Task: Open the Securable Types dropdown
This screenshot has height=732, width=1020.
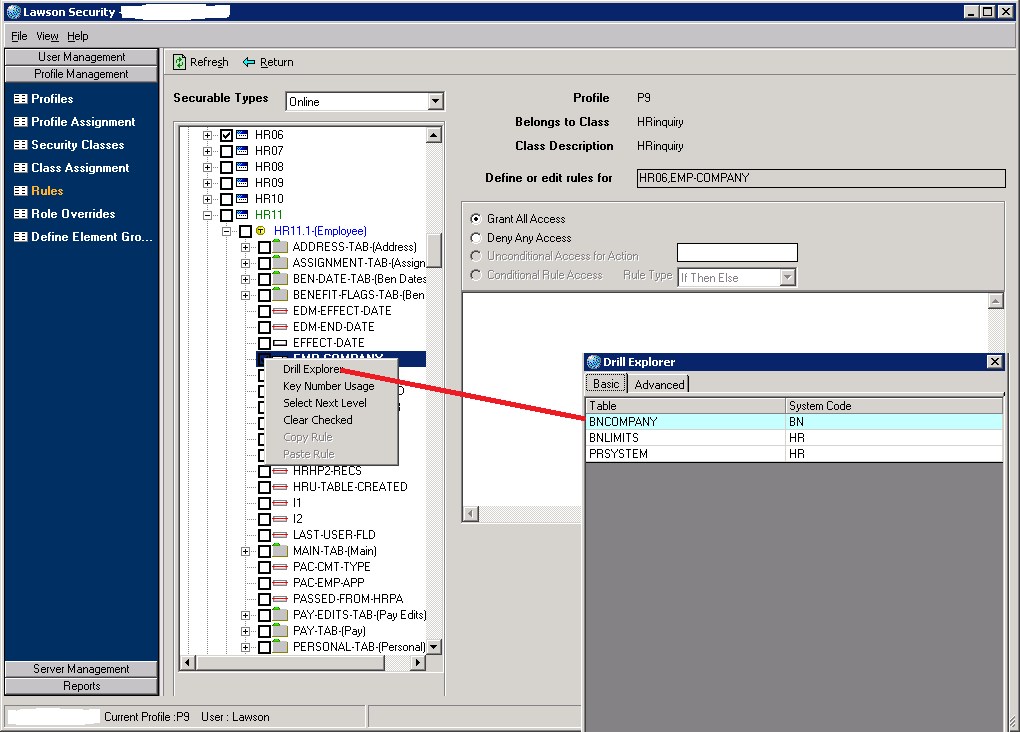Action: click(x=436, y=102)
